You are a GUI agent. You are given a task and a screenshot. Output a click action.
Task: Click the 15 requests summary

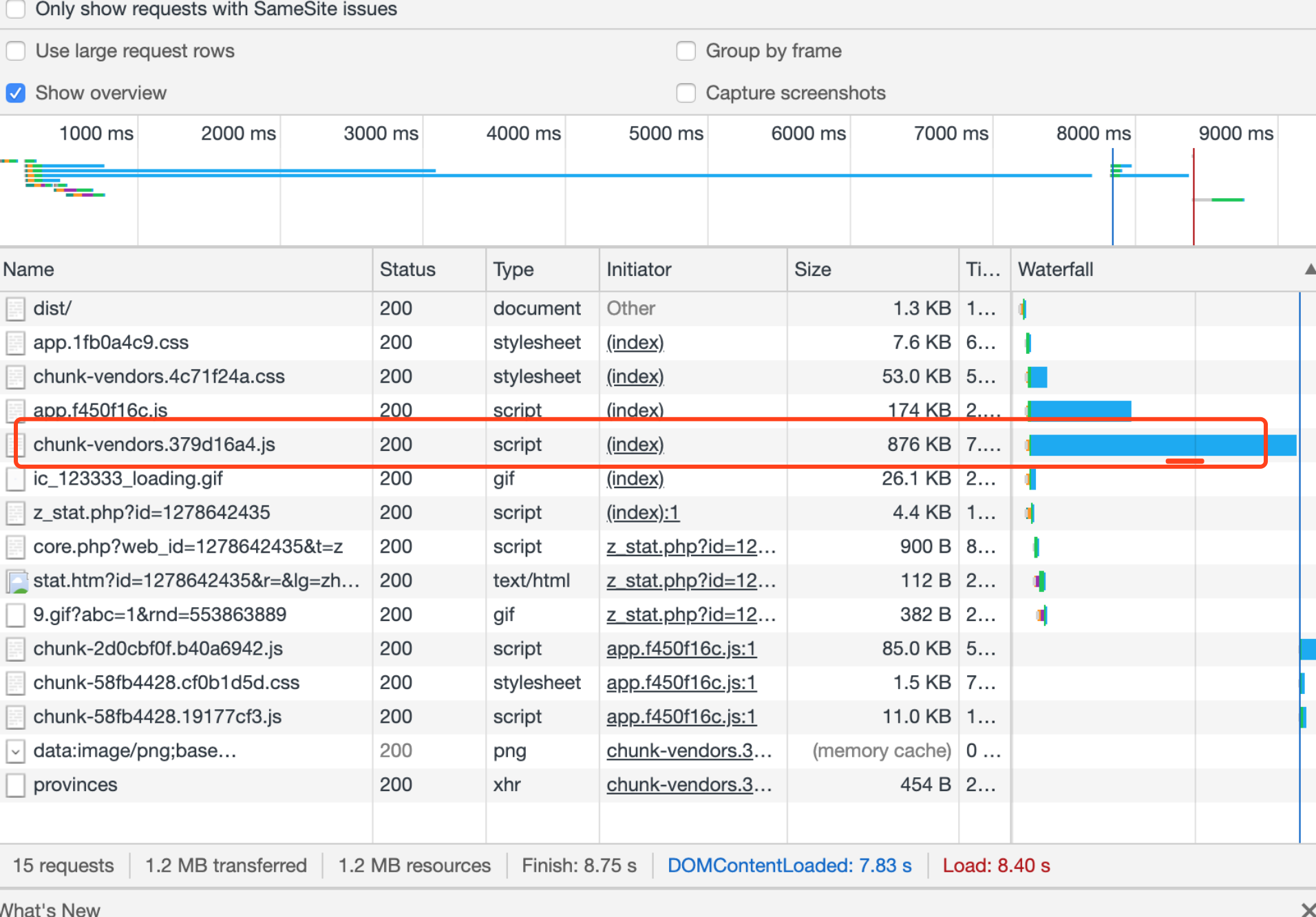(x=63, y=865)
